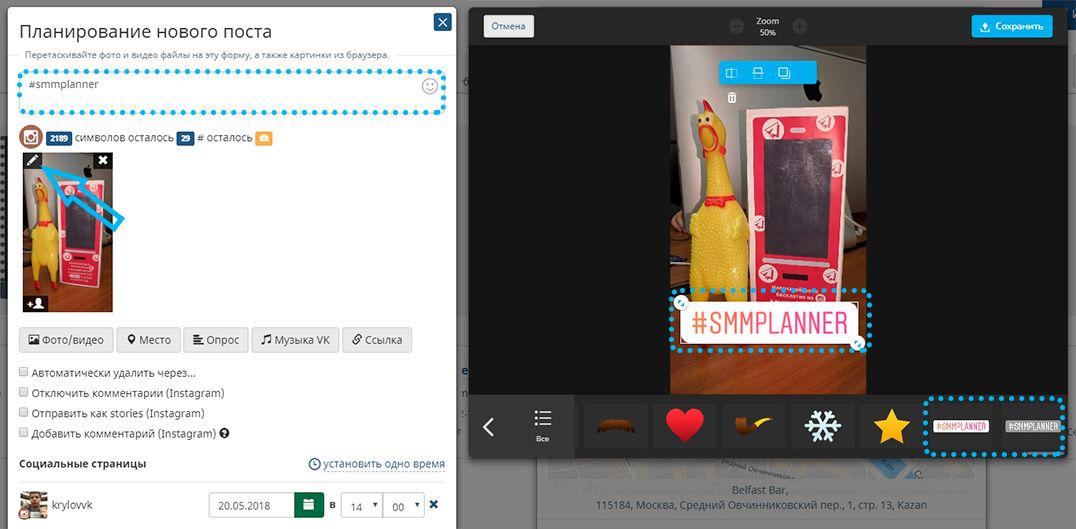Click the 2189 remaining characters counter
This screenshot has width=1076, height=529.
[59, 139]
